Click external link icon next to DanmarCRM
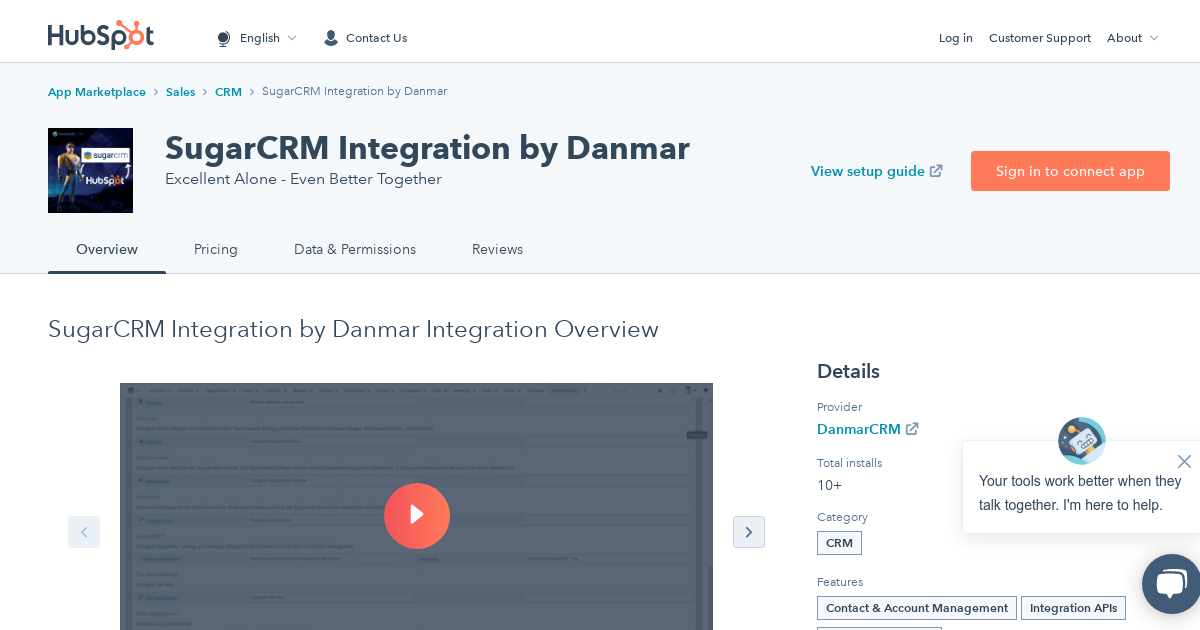 [912, 429]
